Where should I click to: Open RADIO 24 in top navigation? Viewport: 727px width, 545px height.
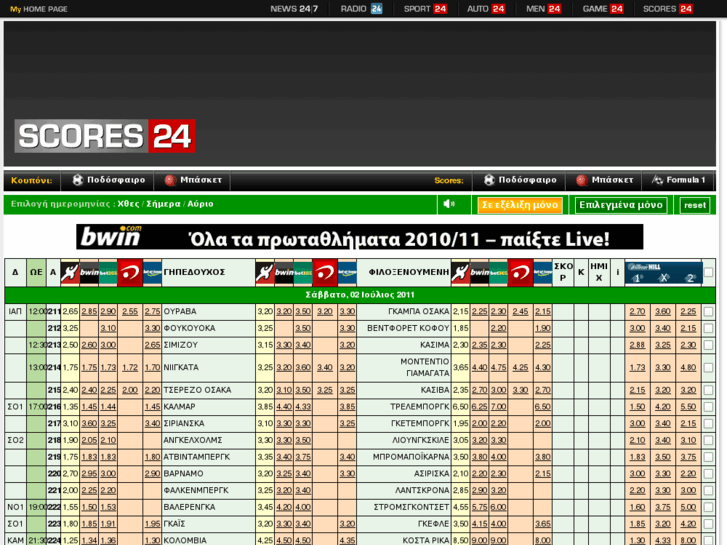coord(361,9)
